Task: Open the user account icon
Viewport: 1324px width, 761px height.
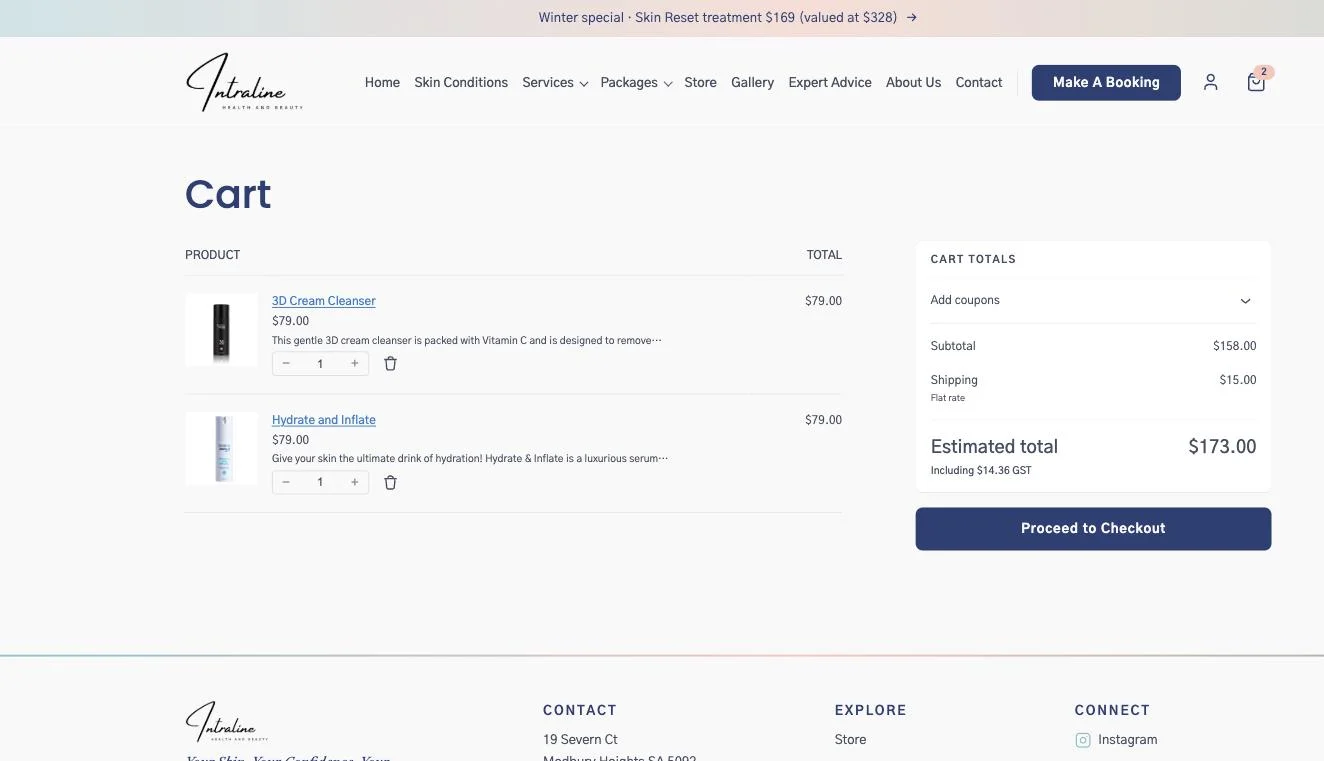Action: coord(1210,82)
